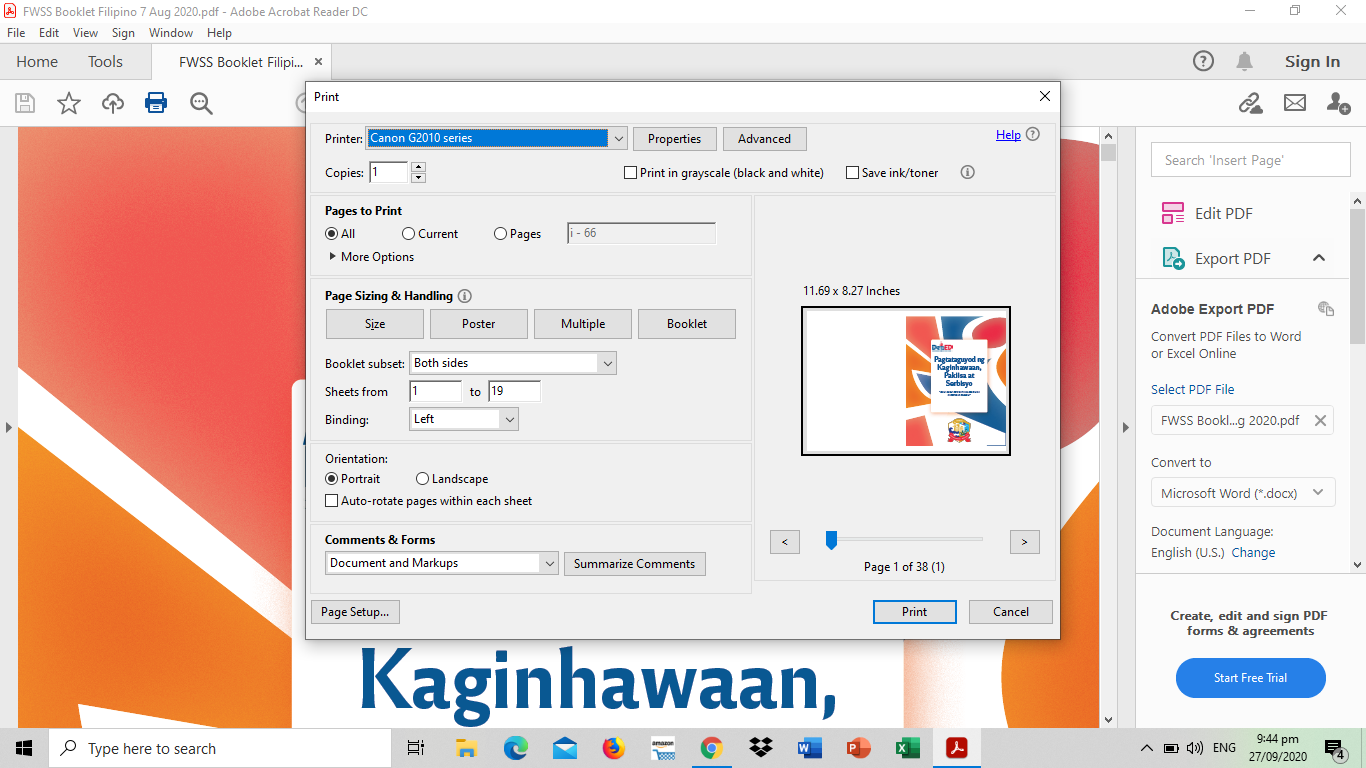Check Auto-rotate pages within each sheet
Viewport: 1366px width, 768px height.
331,500
